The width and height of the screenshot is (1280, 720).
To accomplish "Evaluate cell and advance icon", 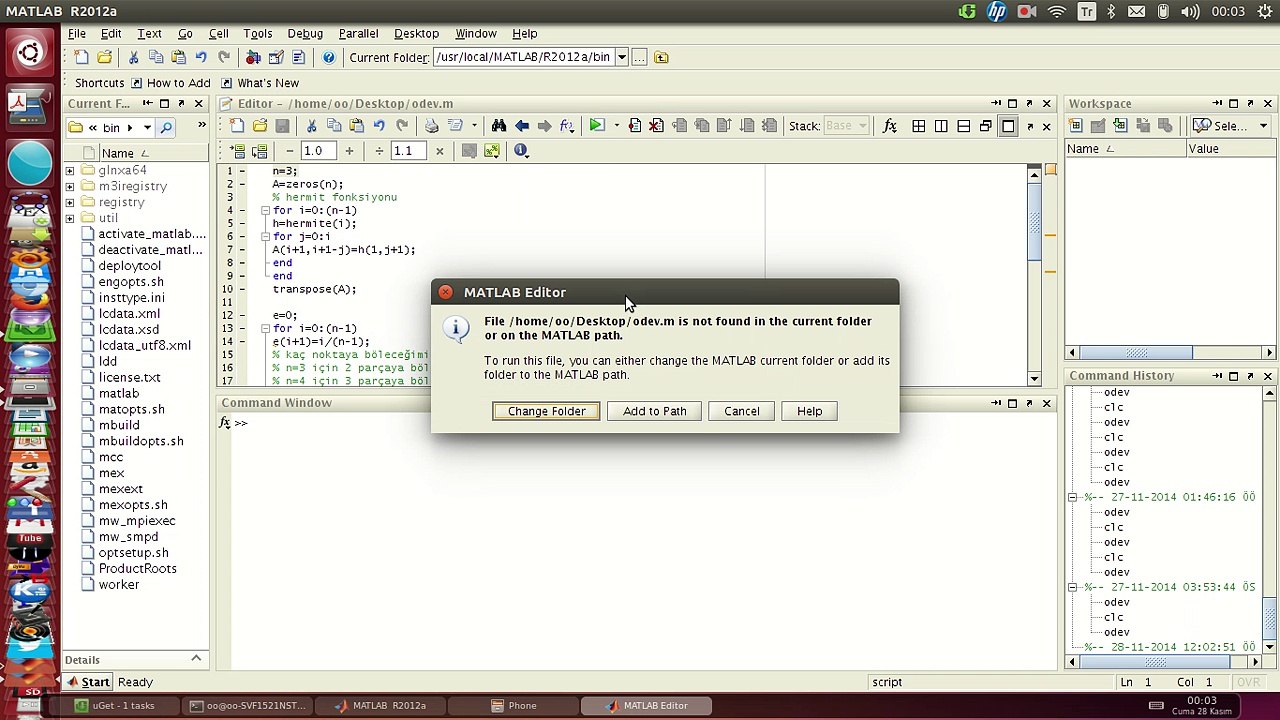I will pos(259,151).
